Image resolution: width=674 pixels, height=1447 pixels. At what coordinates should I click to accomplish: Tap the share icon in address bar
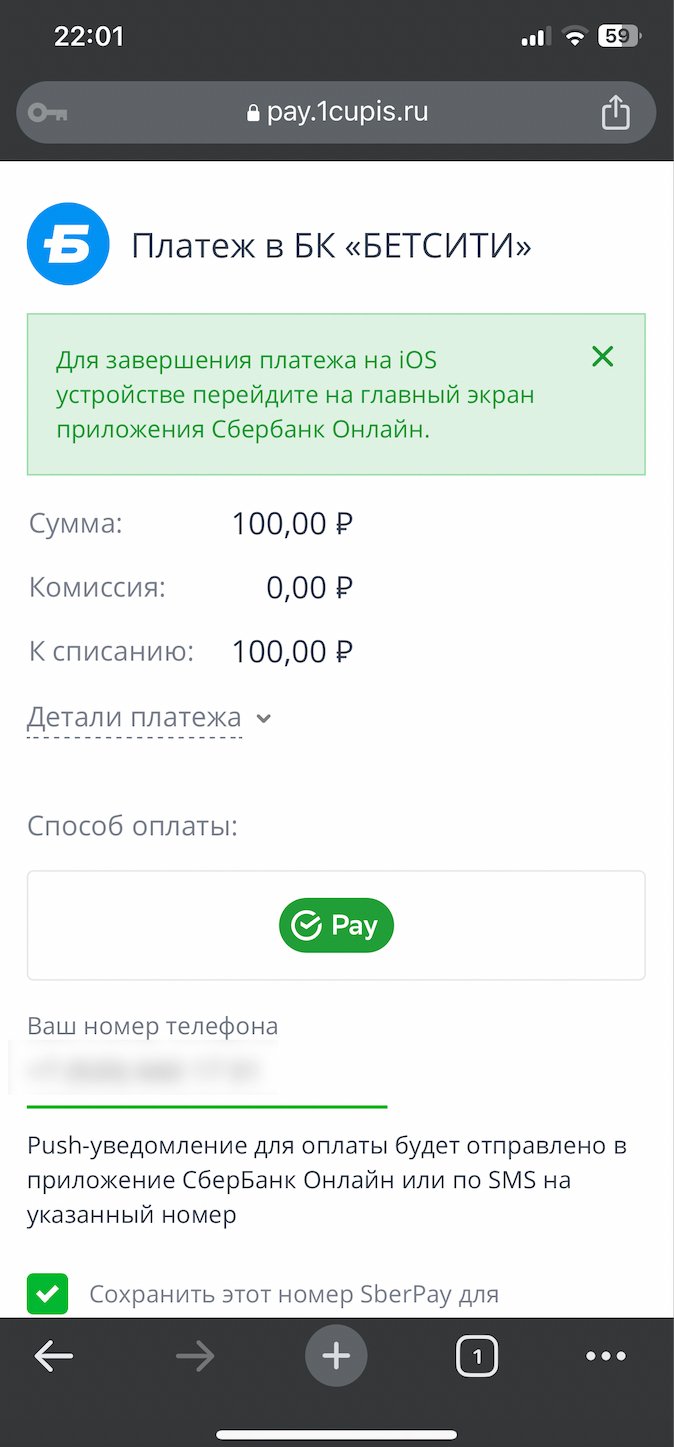coord(615,112)
